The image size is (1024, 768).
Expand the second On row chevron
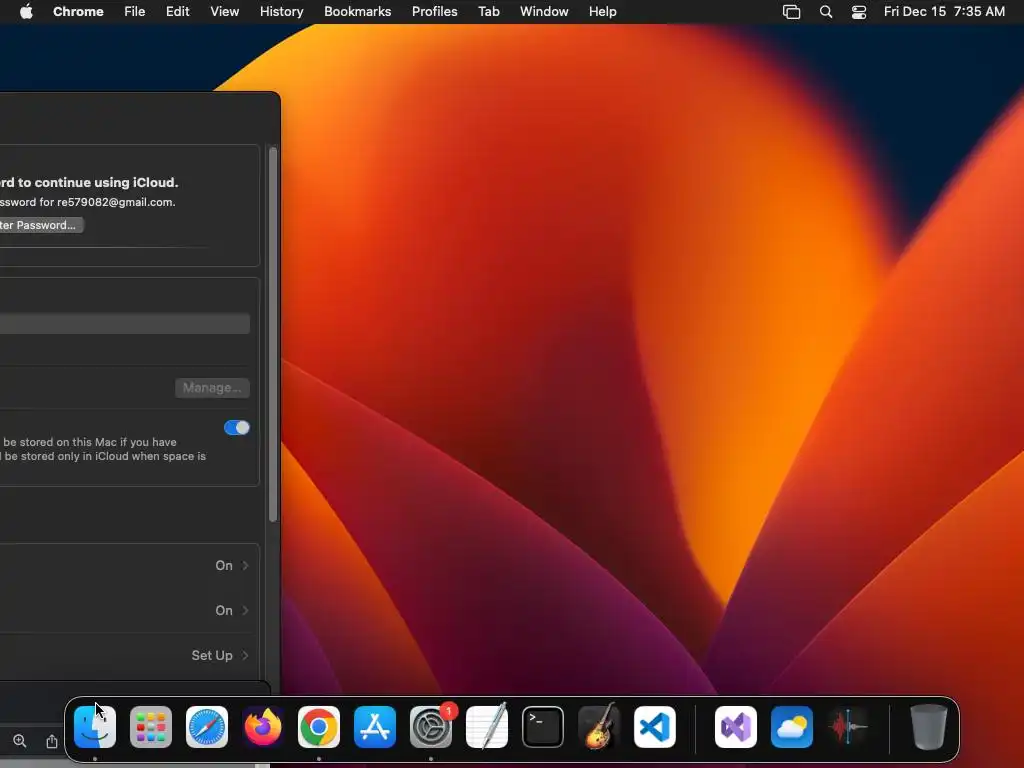point(246,611)
